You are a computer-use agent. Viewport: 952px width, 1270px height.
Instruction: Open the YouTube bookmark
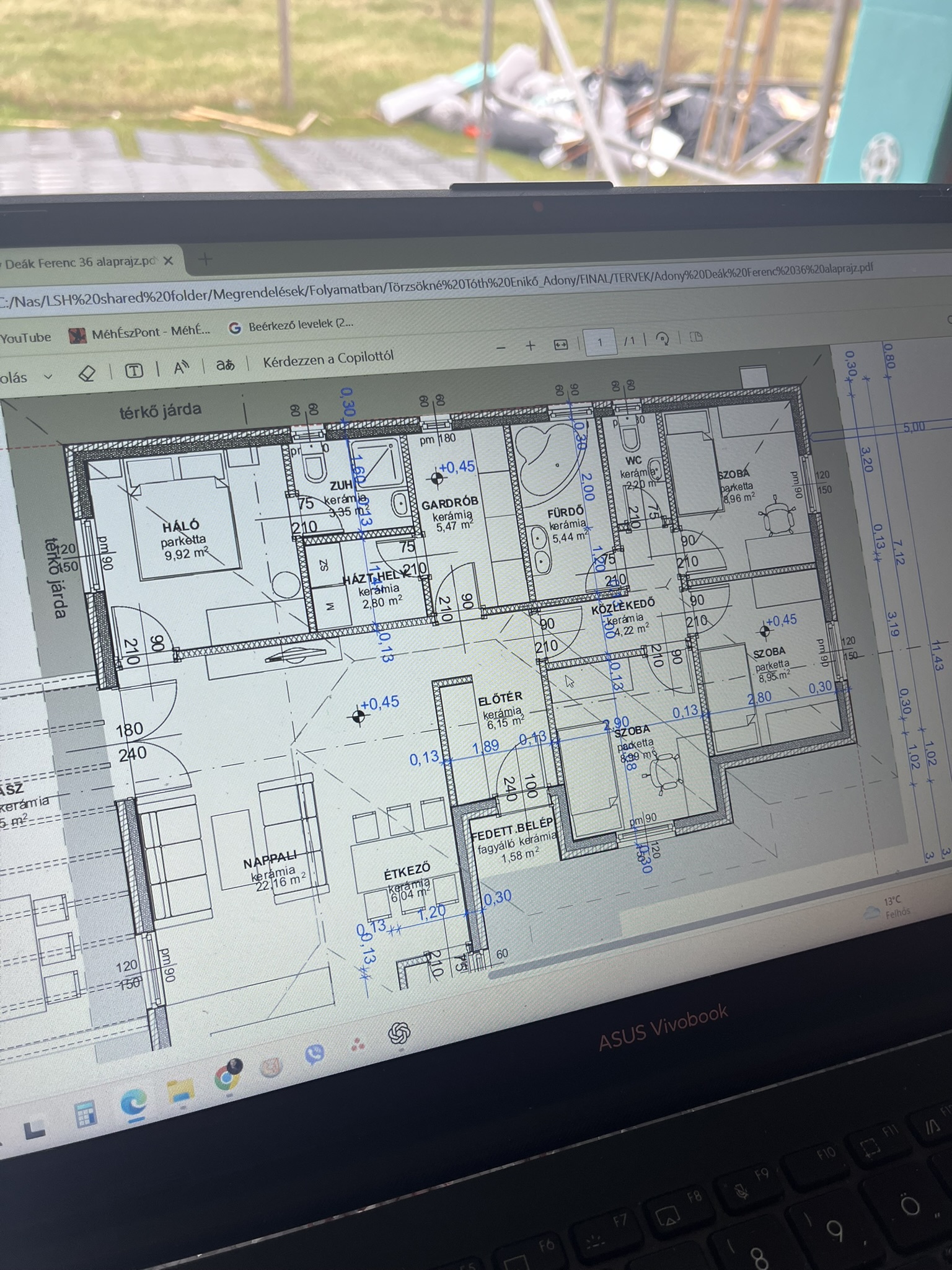tap(25, 338)
